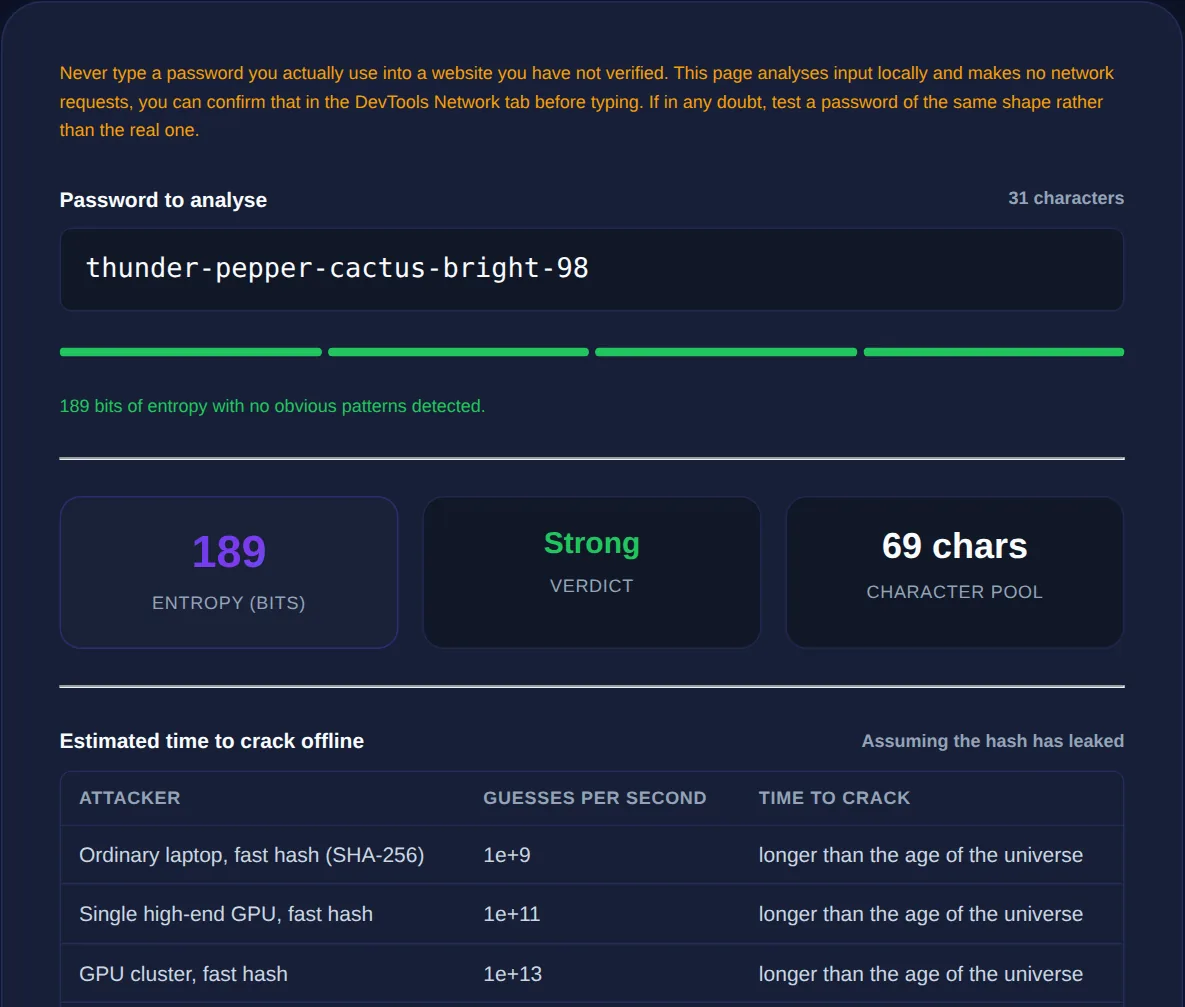Select the Strong Verdict card

click(592, 572)
